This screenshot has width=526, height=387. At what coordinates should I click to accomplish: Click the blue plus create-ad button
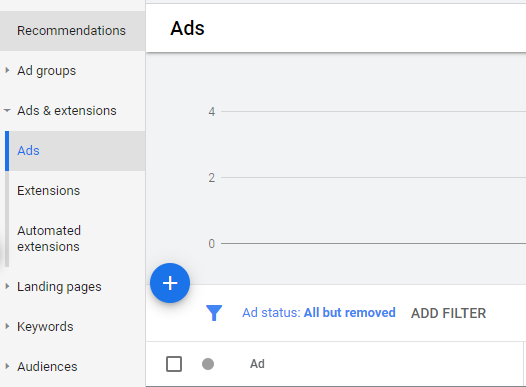point(170,283)
